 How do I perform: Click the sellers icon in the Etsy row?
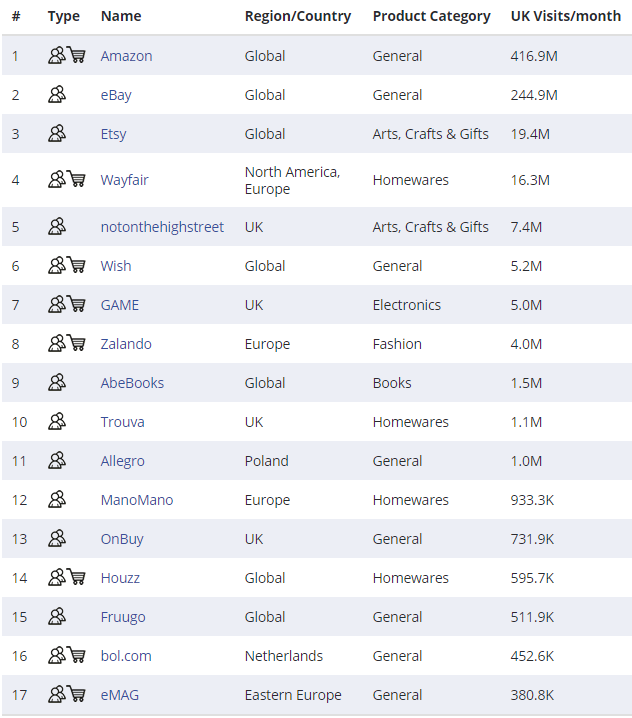point(57,134)
